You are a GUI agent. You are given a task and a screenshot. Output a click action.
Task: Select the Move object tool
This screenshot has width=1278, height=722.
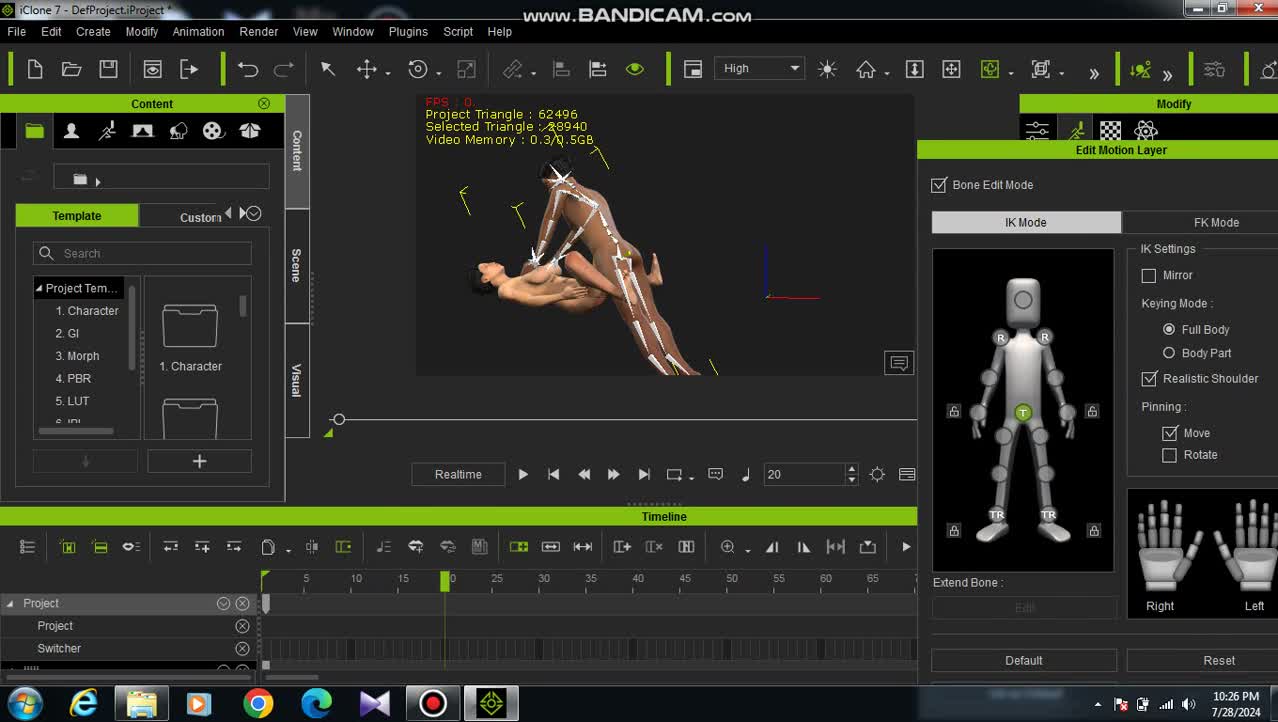pos(367,69)
